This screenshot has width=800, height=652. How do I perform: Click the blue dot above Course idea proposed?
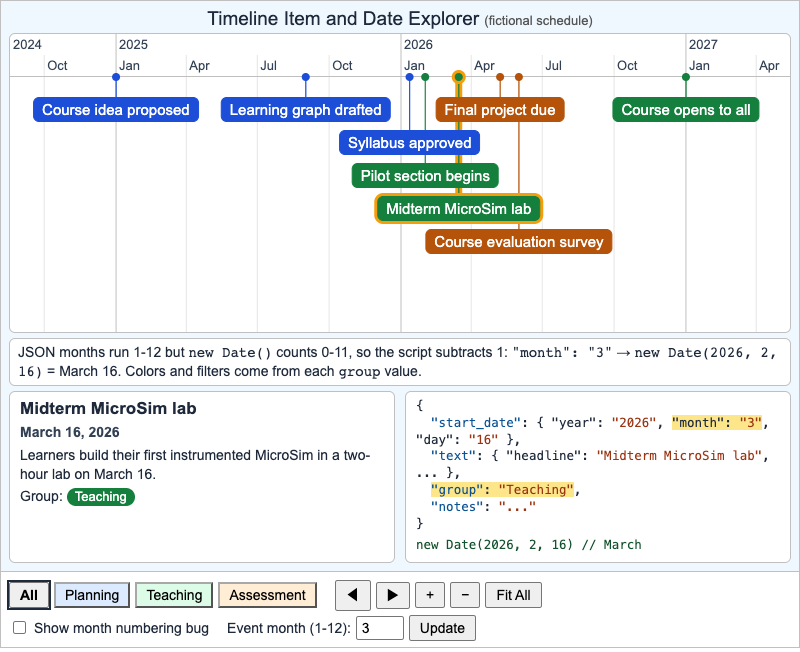[116, 77]
